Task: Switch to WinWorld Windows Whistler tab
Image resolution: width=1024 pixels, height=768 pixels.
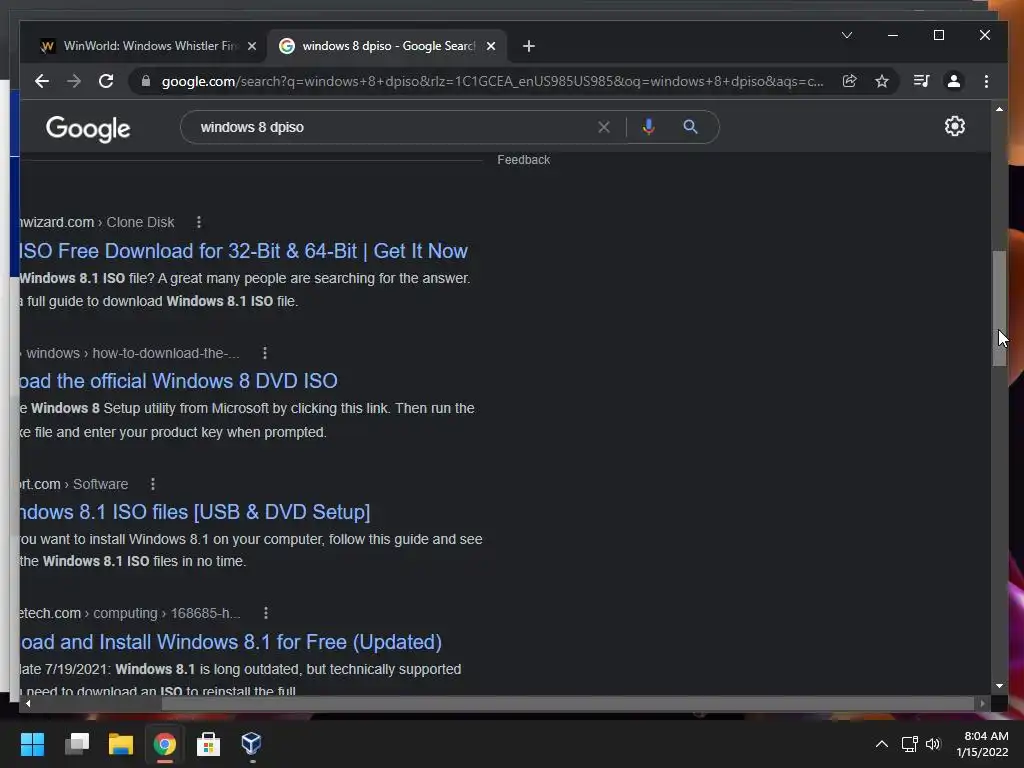Action: tap(147, 46)
